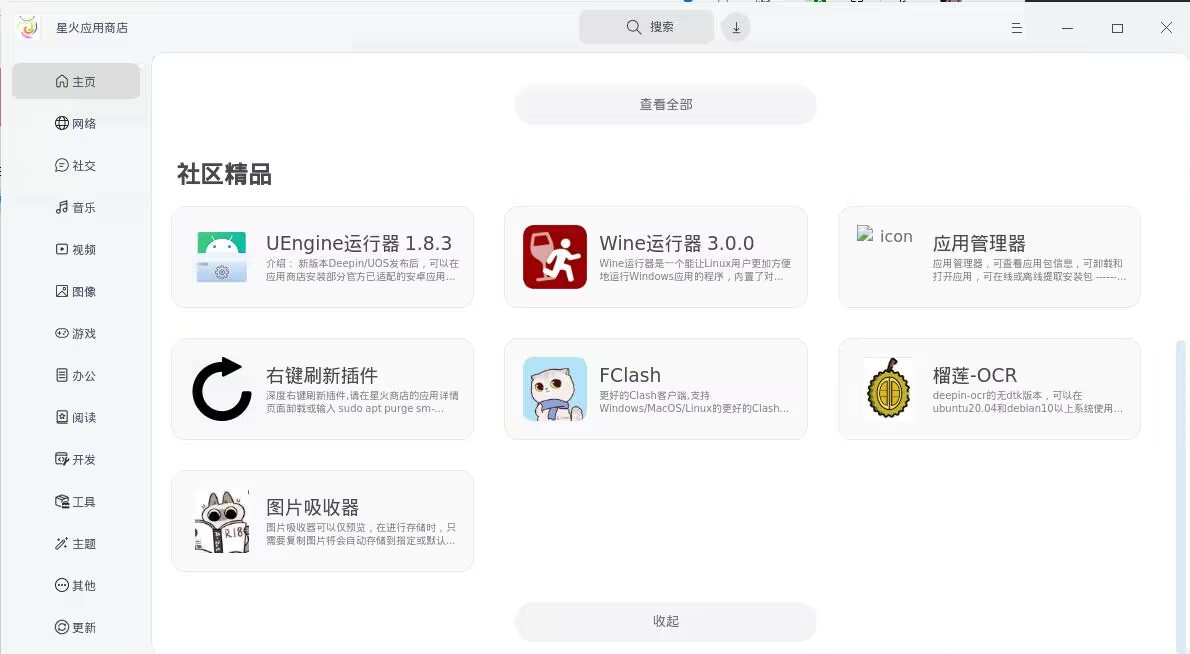Click the 榴莲-OCR description text

tap(1028, 402)
